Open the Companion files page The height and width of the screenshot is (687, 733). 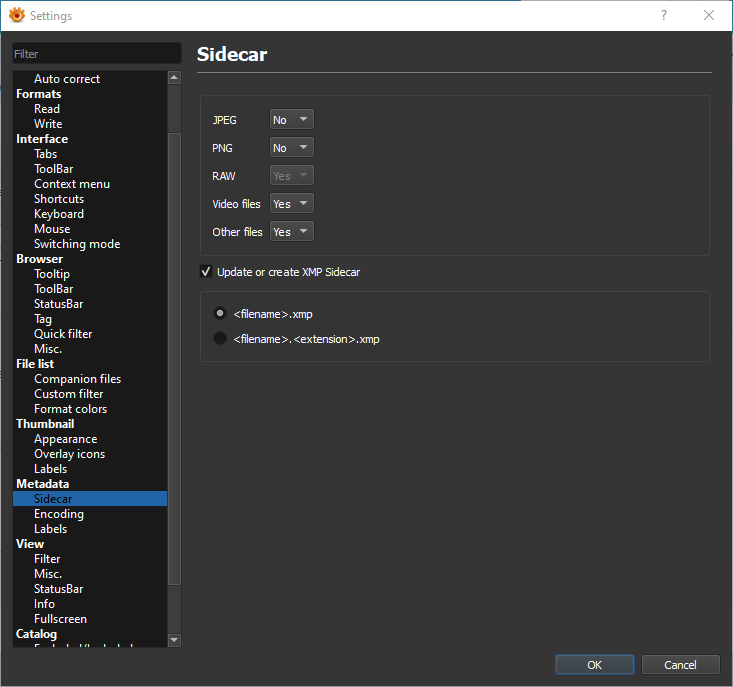[78, 379]
